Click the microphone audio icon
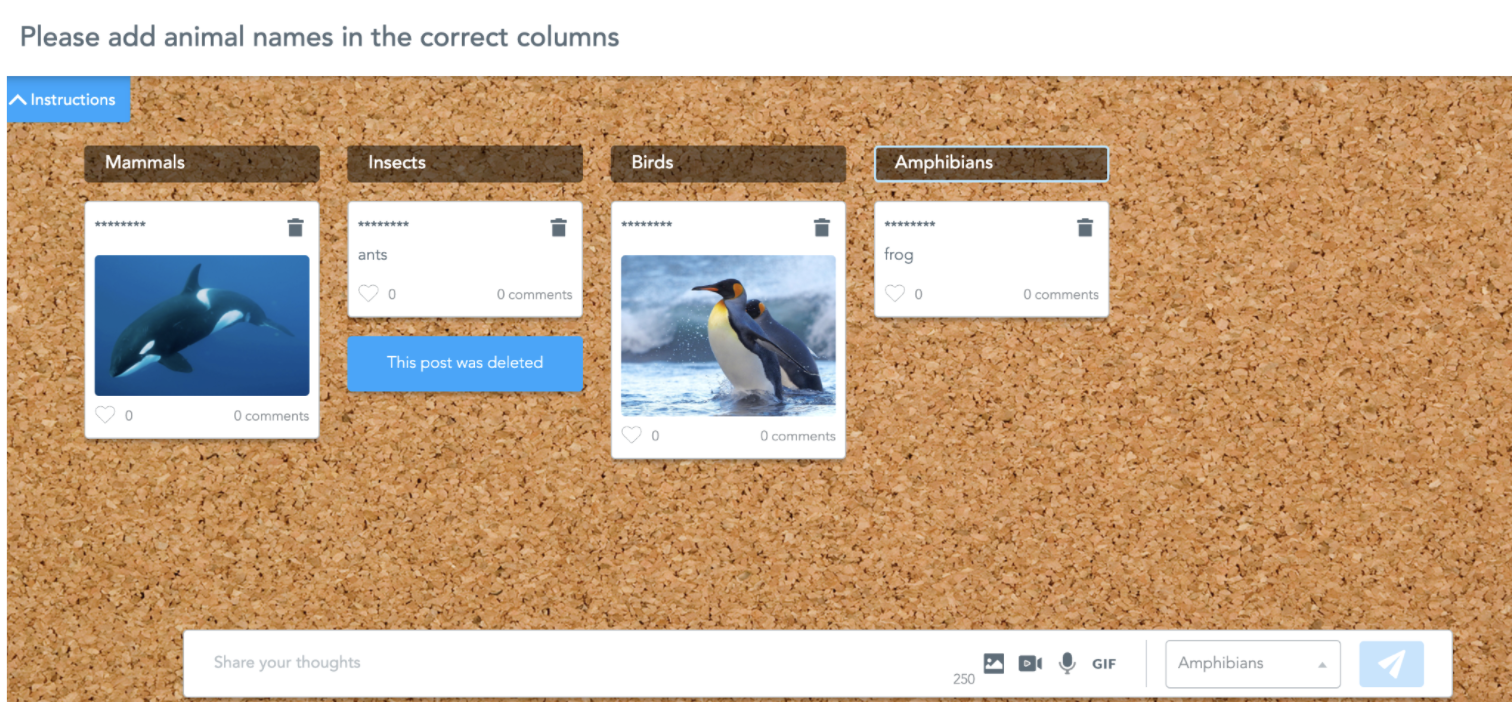The width and height of the screenshot is (1512, 702). [1067, 663]
